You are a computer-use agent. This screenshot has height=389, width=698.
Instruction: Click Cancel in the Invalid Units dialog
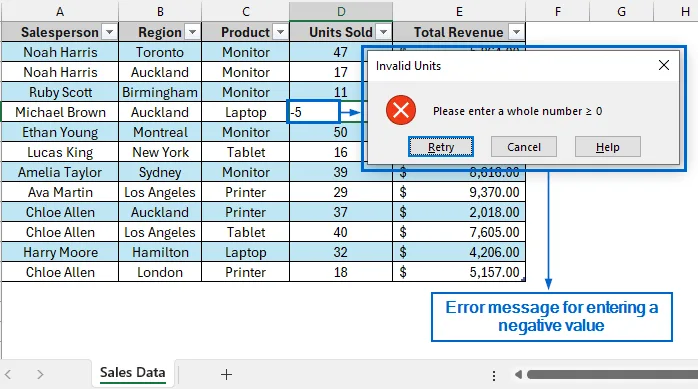click(x=524, y=147)
